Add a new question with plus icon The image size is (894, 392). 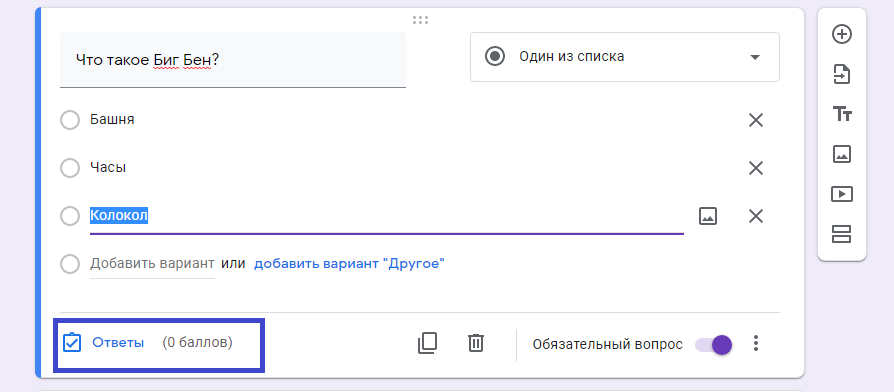(x=842, y=34)
